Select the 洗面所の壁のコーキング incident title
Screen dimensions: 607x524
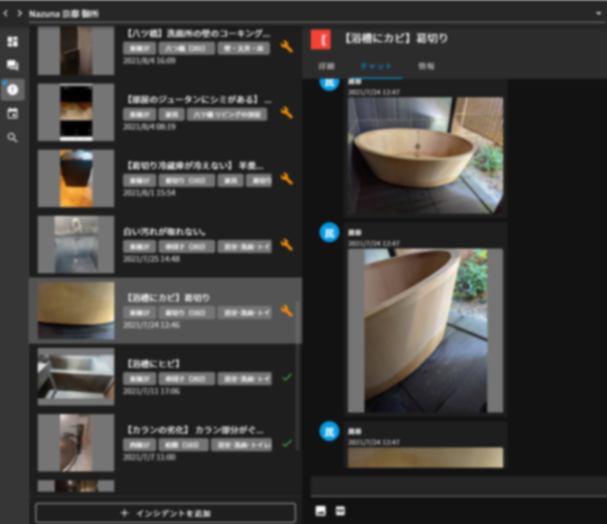(x=198, y=34)
